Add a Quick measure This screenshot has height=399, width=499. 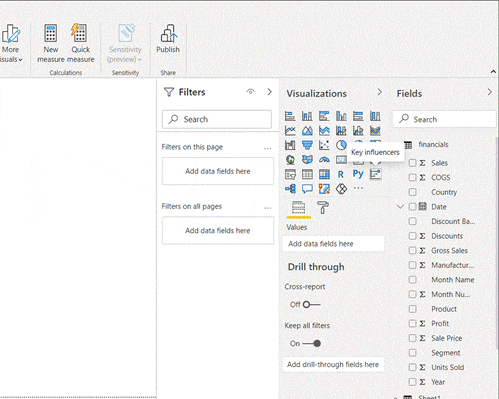[80, 43]
